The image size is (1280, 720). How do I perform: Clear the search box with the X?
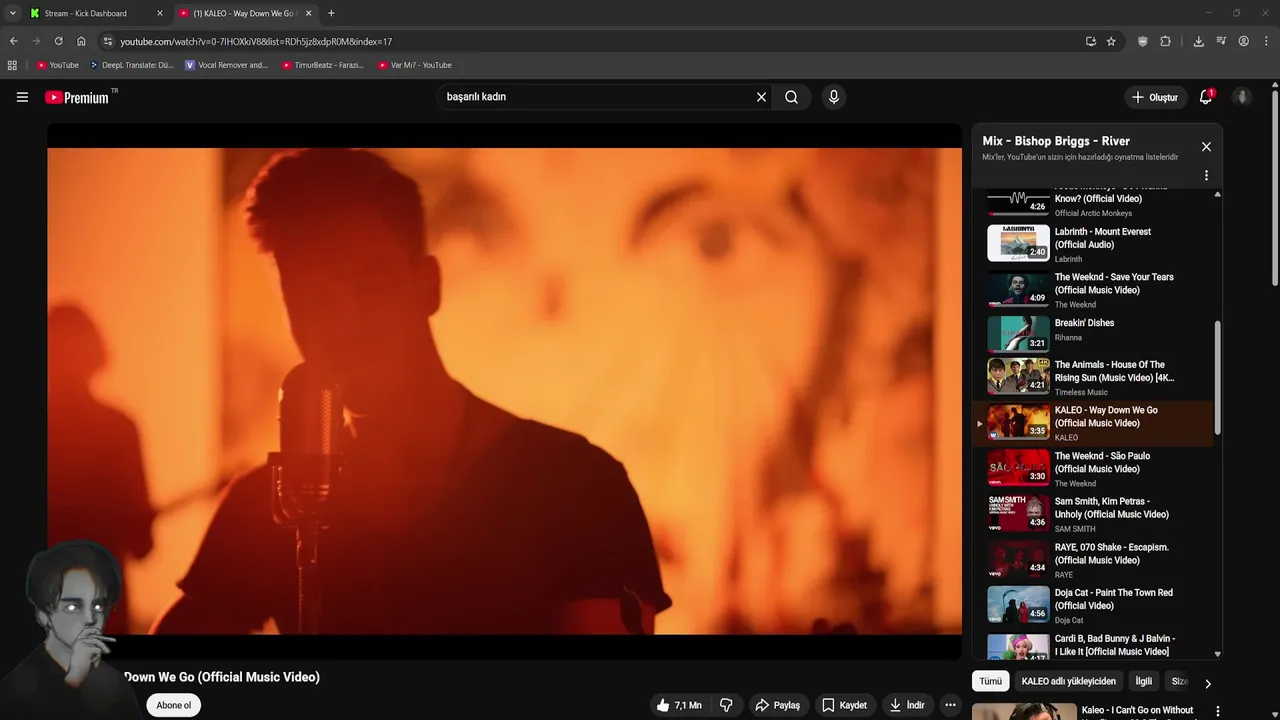(x=761, y=97)
